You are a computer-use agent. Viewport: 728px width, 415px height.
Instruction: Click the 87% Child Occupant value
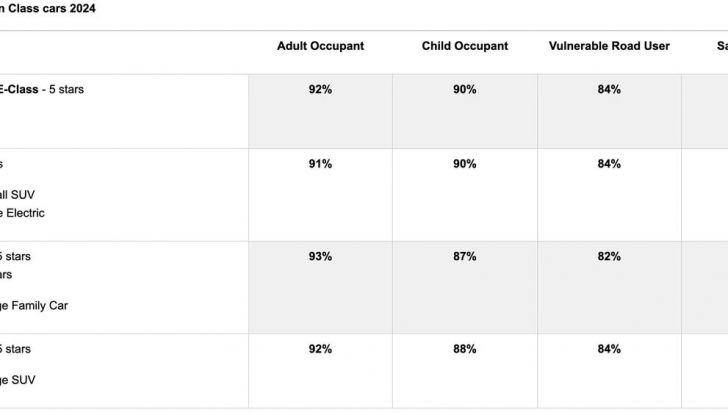click(x=464, y=257)
